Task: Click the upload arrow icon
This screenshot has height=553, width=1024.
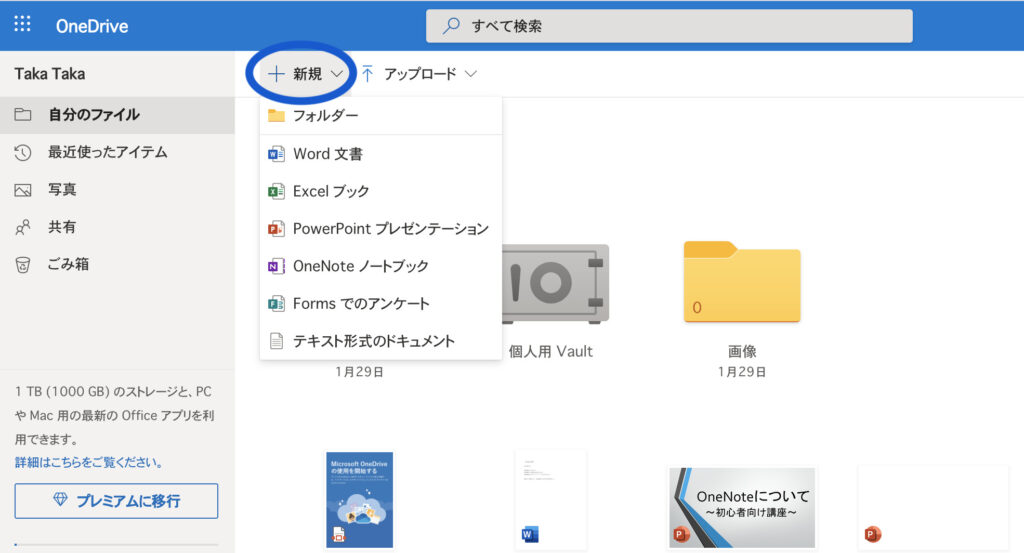Action: tap(367, 74)
